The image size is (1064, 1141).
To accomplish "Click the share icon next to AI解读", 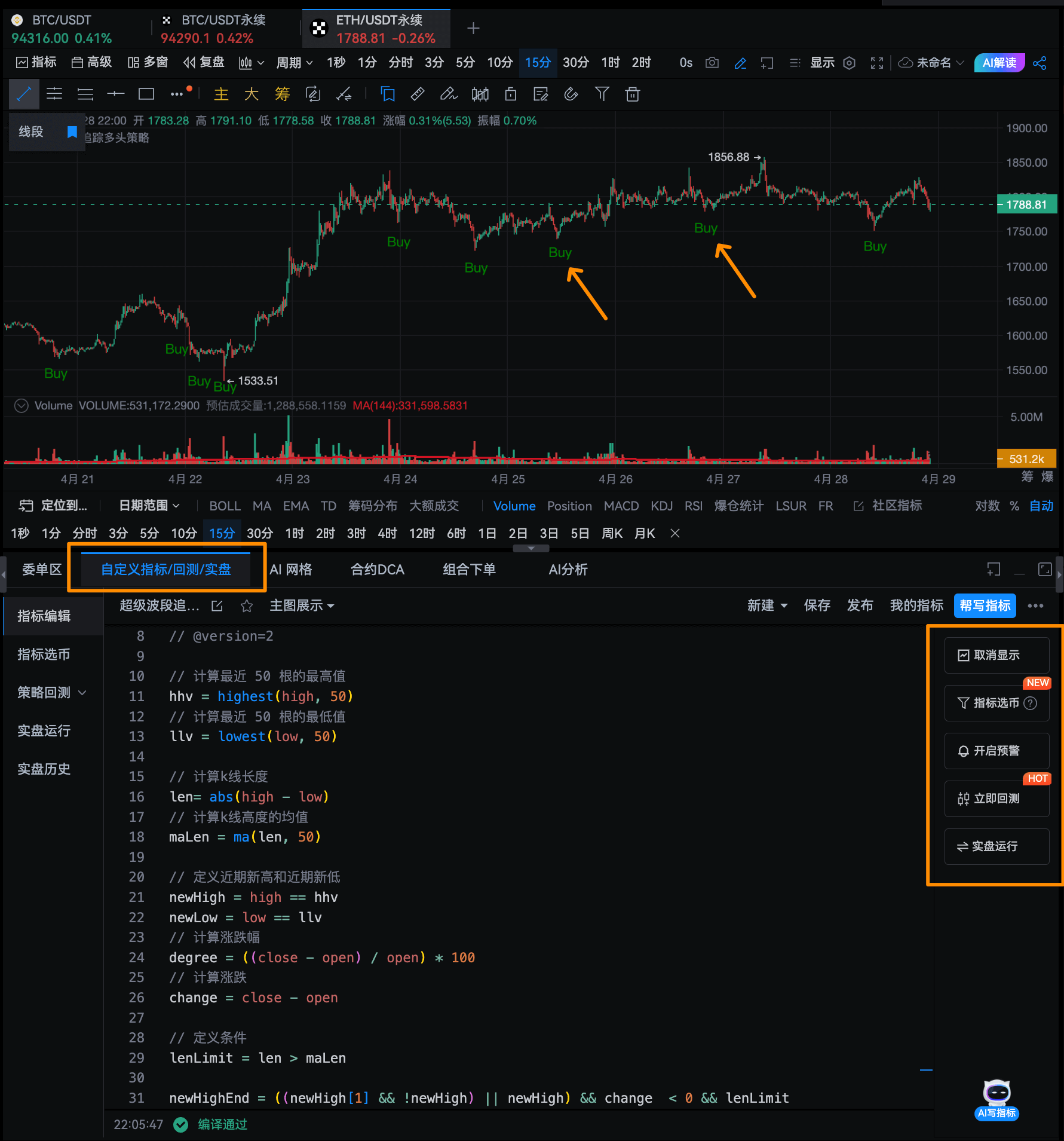I will point(1040,63).
